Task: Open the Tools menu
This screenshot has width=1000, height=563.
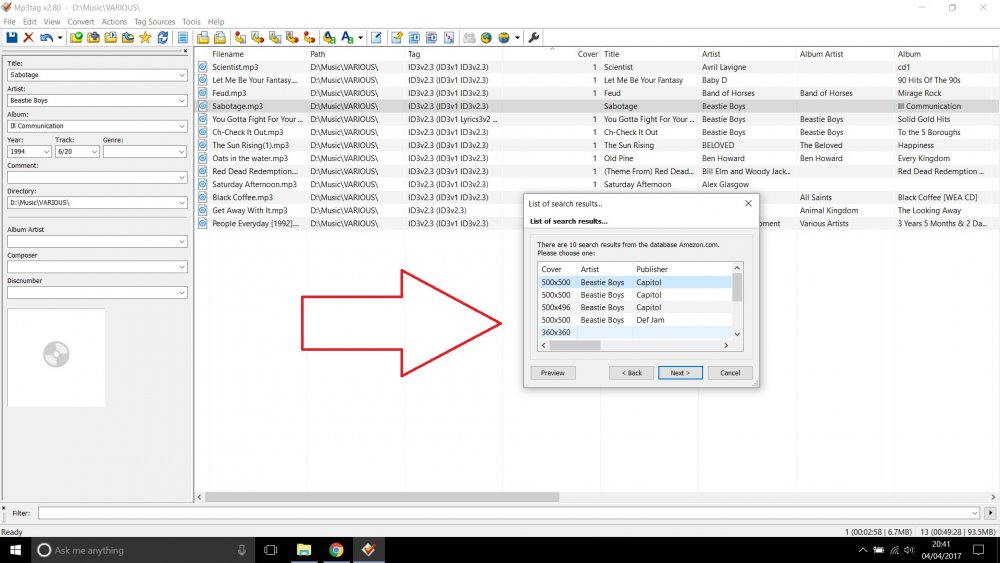Action: (x=191, y=22)
